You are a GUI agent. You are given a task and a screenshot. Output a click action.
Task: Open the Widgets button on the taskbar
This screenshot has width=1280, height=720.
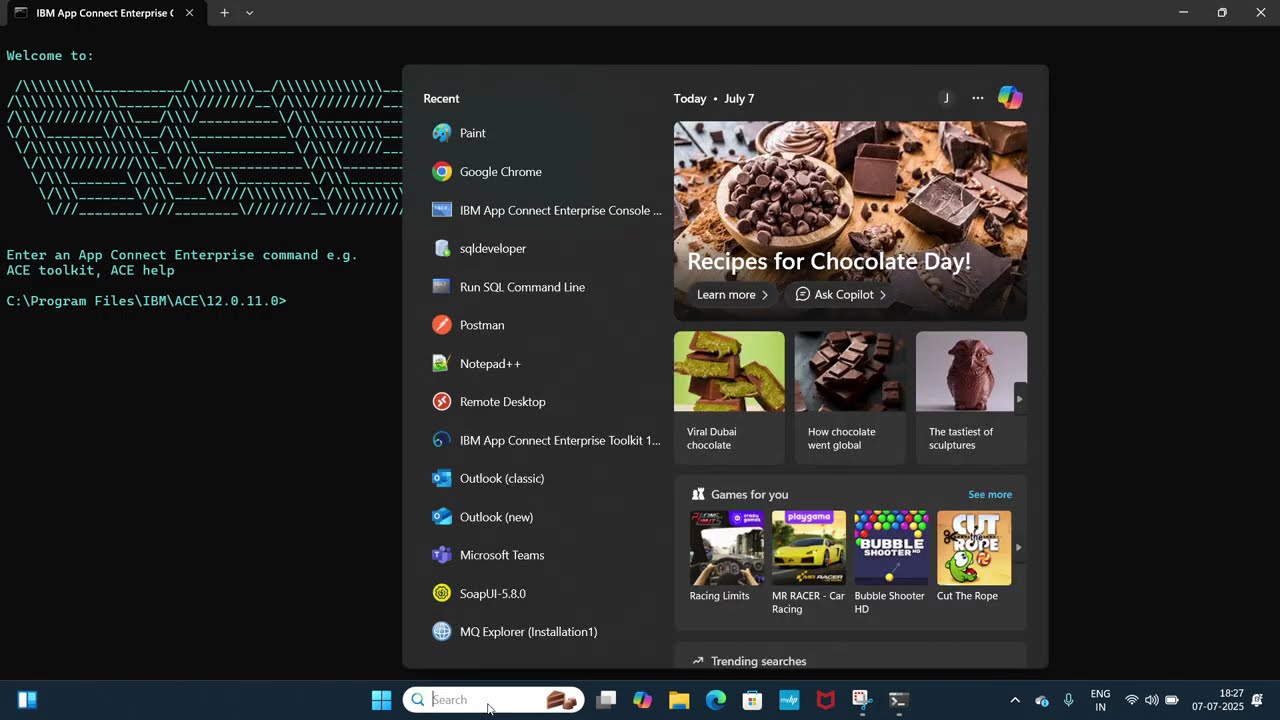[27, 700]
